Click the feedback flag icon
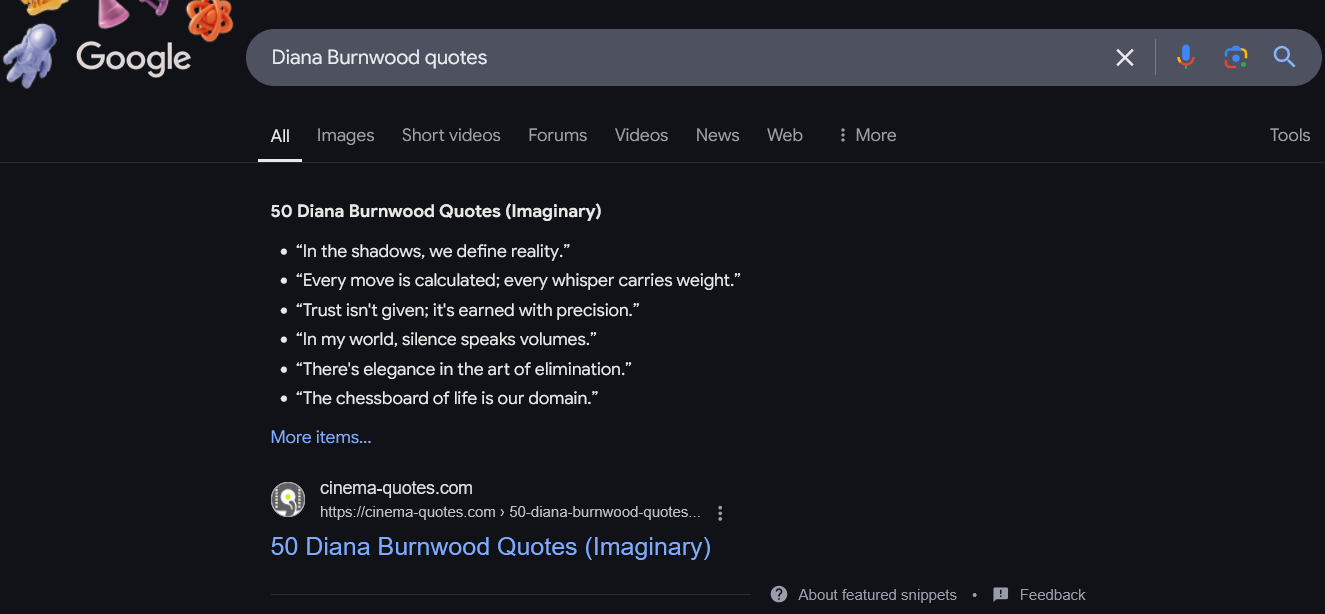 (x=1000, y=594)
